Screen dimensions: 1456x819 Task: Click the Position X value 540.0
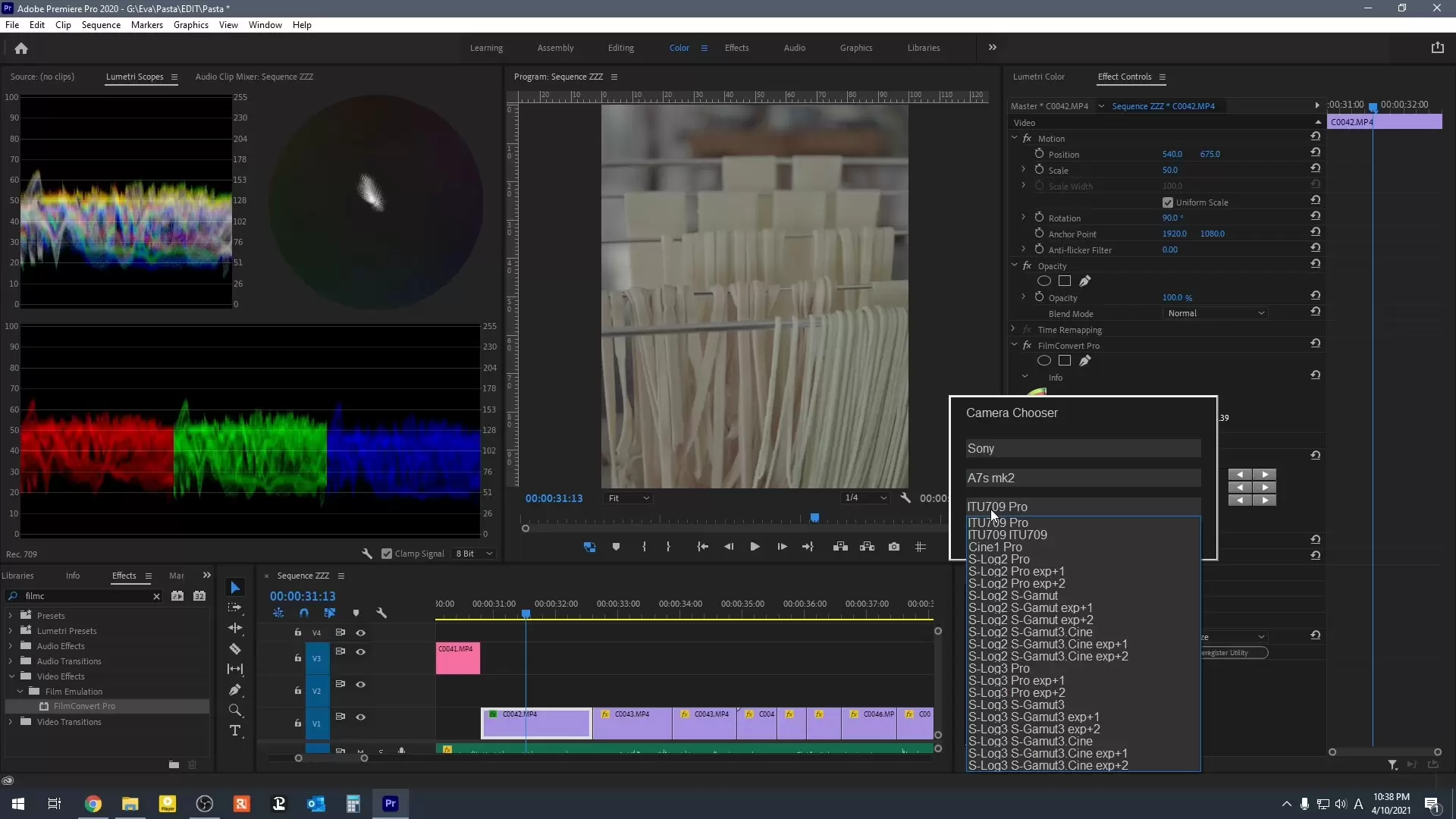coord(1172,154)
